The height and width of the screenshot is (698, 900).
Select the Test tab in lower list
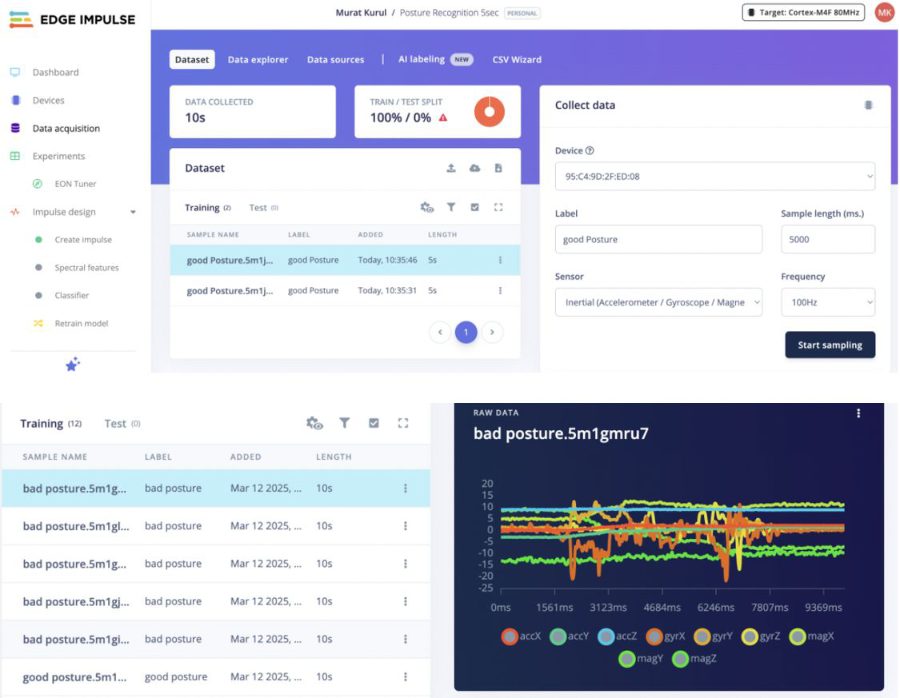[122, 424]
